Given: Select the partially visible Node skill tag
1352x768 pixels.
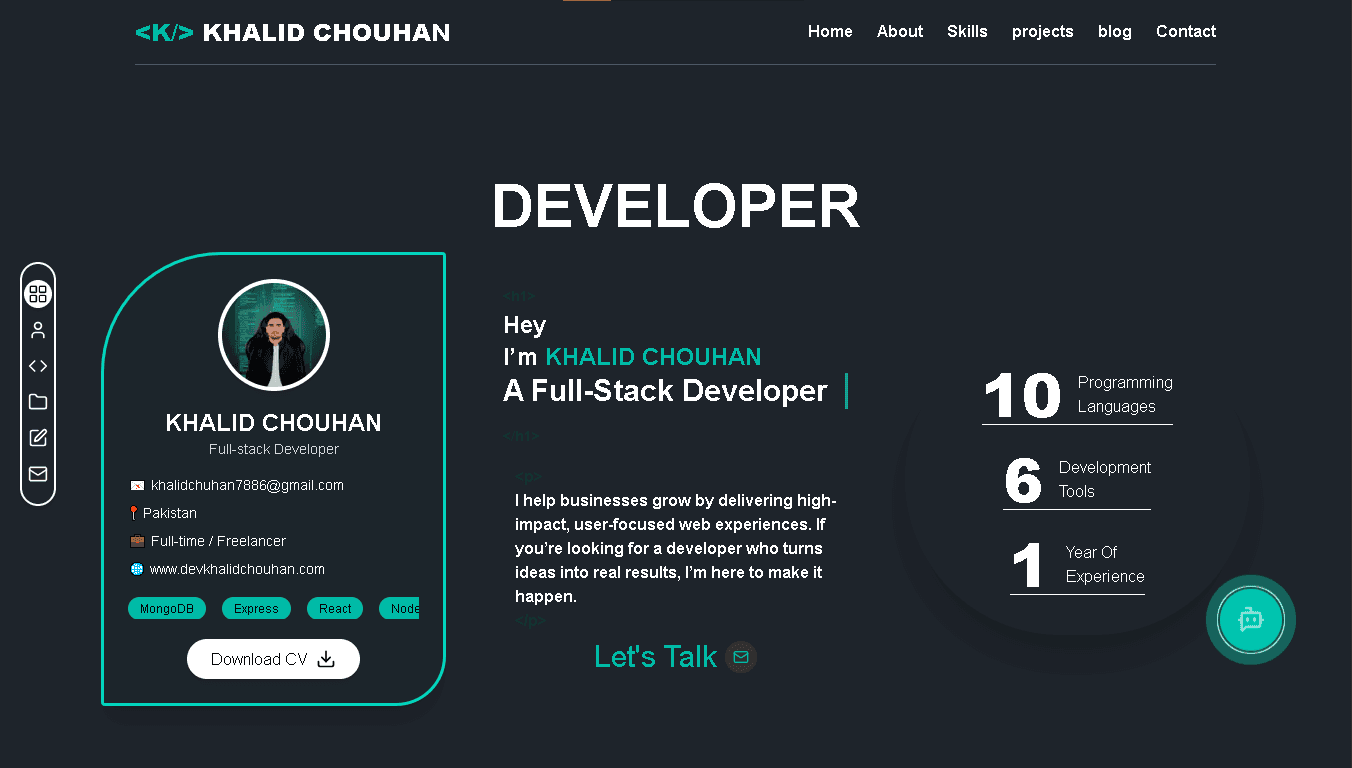Looking at the screenshot, I should click(x=399, y=608).
